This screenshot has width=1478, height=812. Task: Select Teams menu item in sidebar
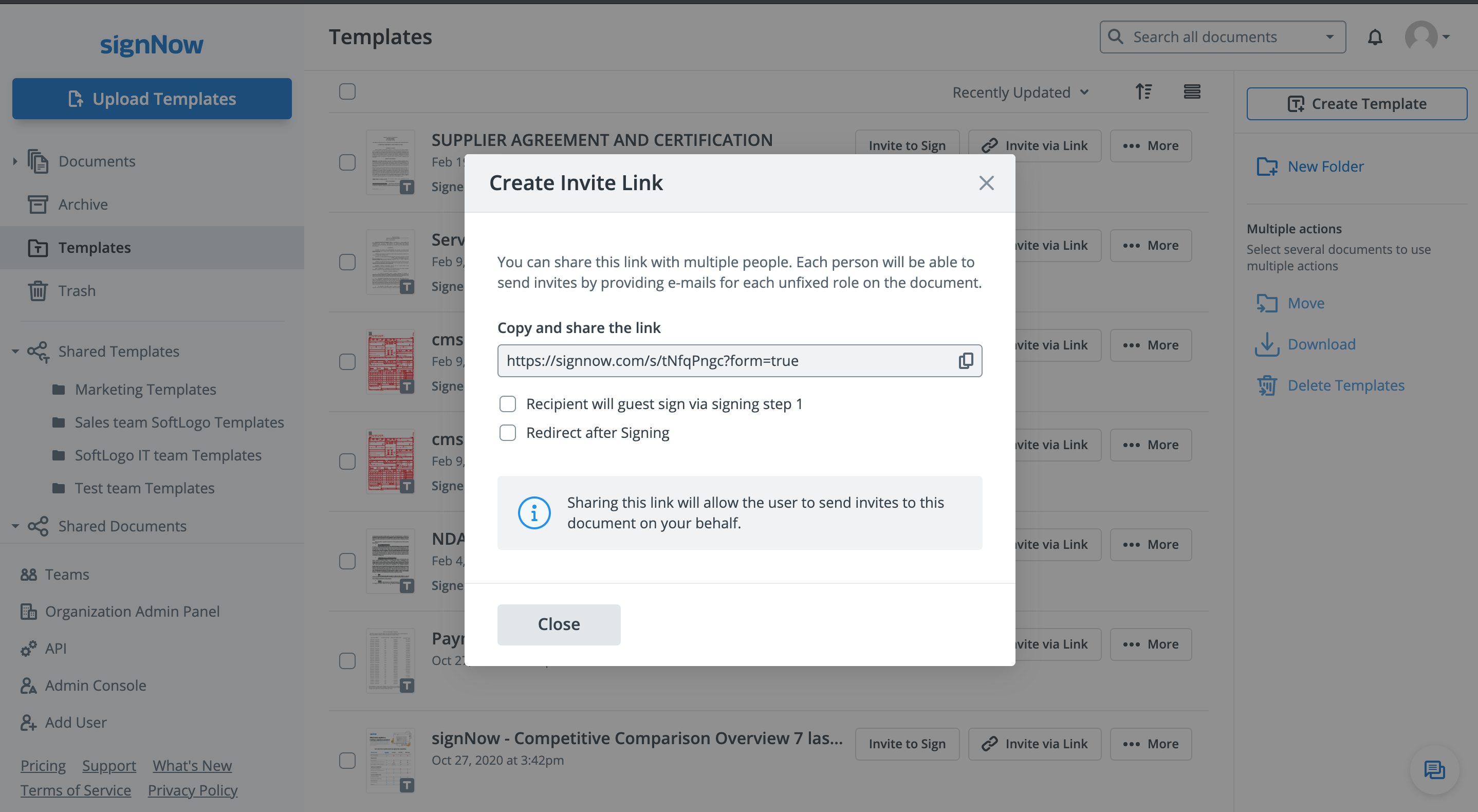(67, 574)
